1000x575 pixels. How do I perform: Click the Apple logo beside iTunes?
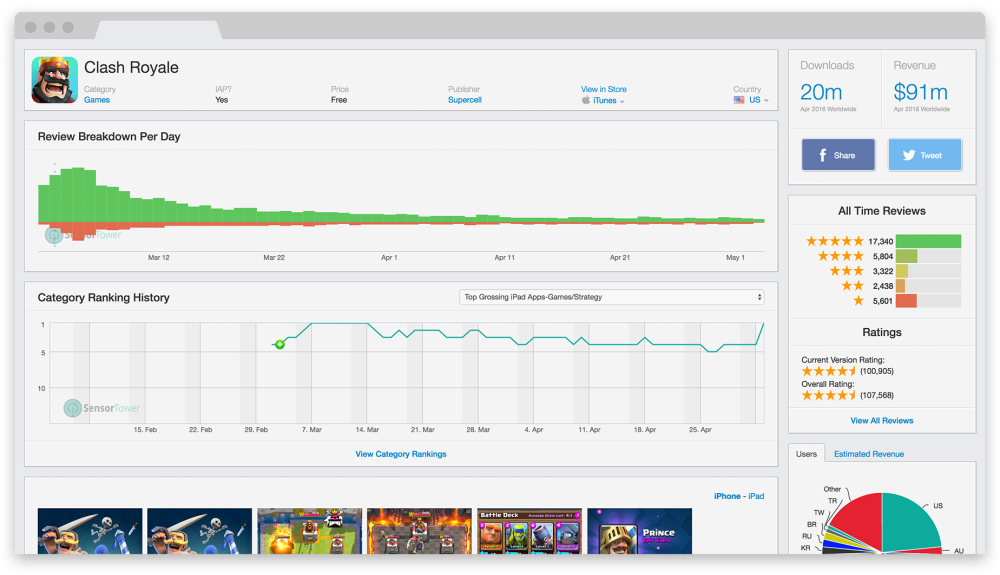tap(586, 100)
